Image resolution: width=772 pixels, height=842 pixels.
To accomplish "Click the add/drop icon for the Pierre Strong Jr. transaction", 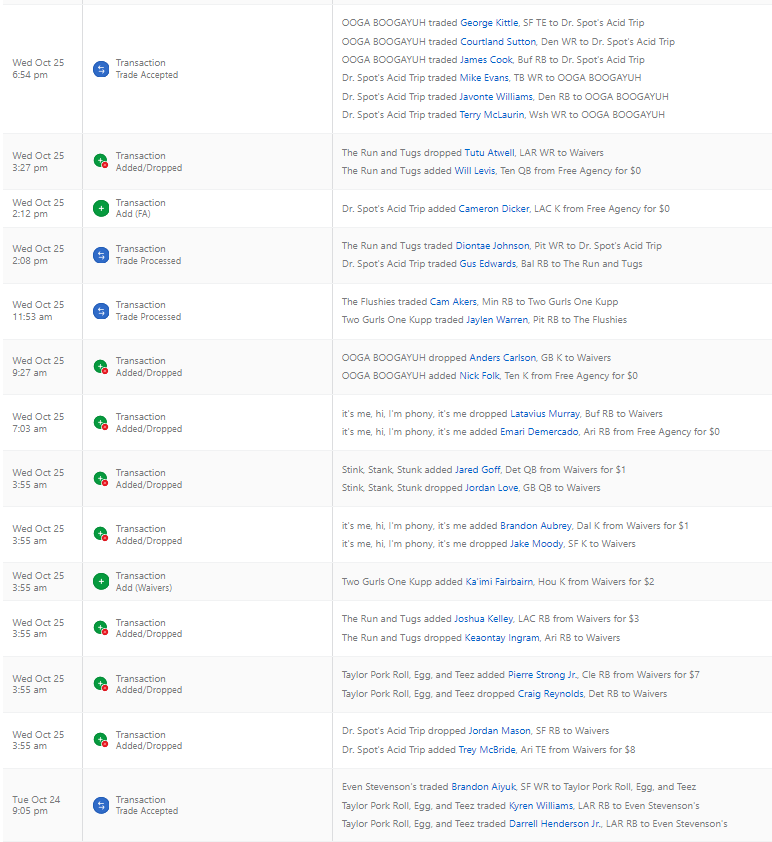I will tap(100, 684).
